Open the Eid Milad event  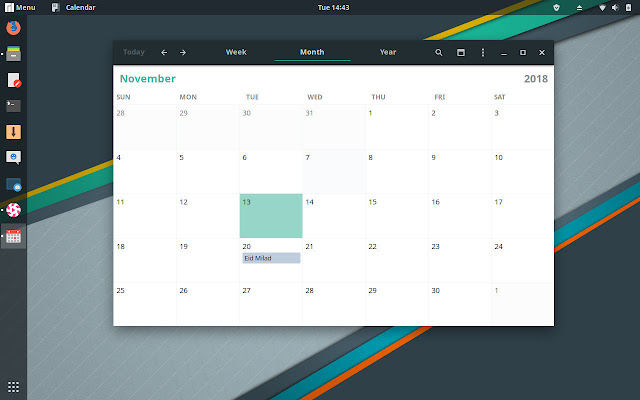pos(271,258)
